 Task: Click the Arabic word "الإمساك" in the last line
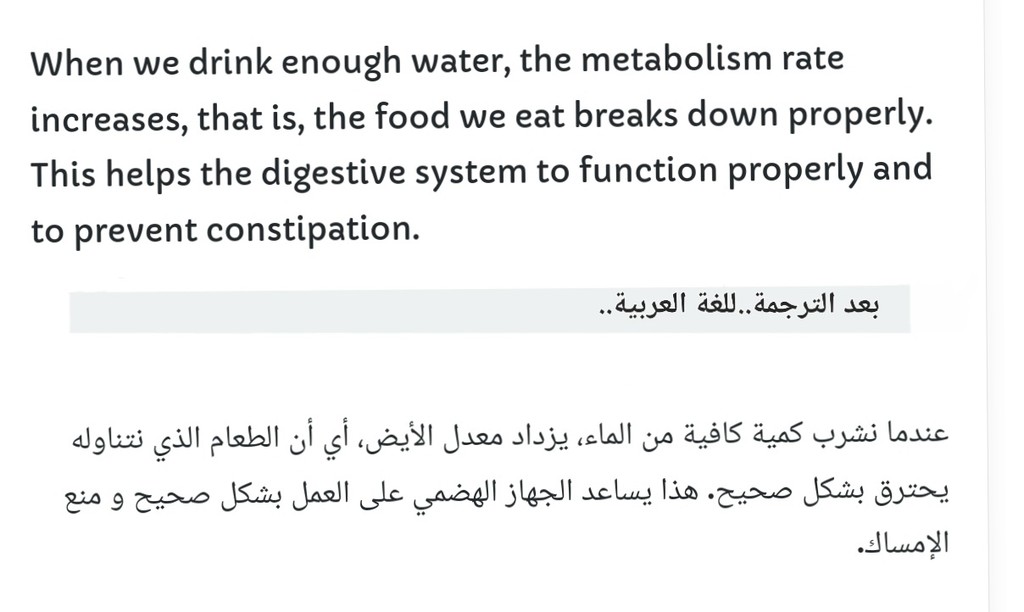[903, 544]
